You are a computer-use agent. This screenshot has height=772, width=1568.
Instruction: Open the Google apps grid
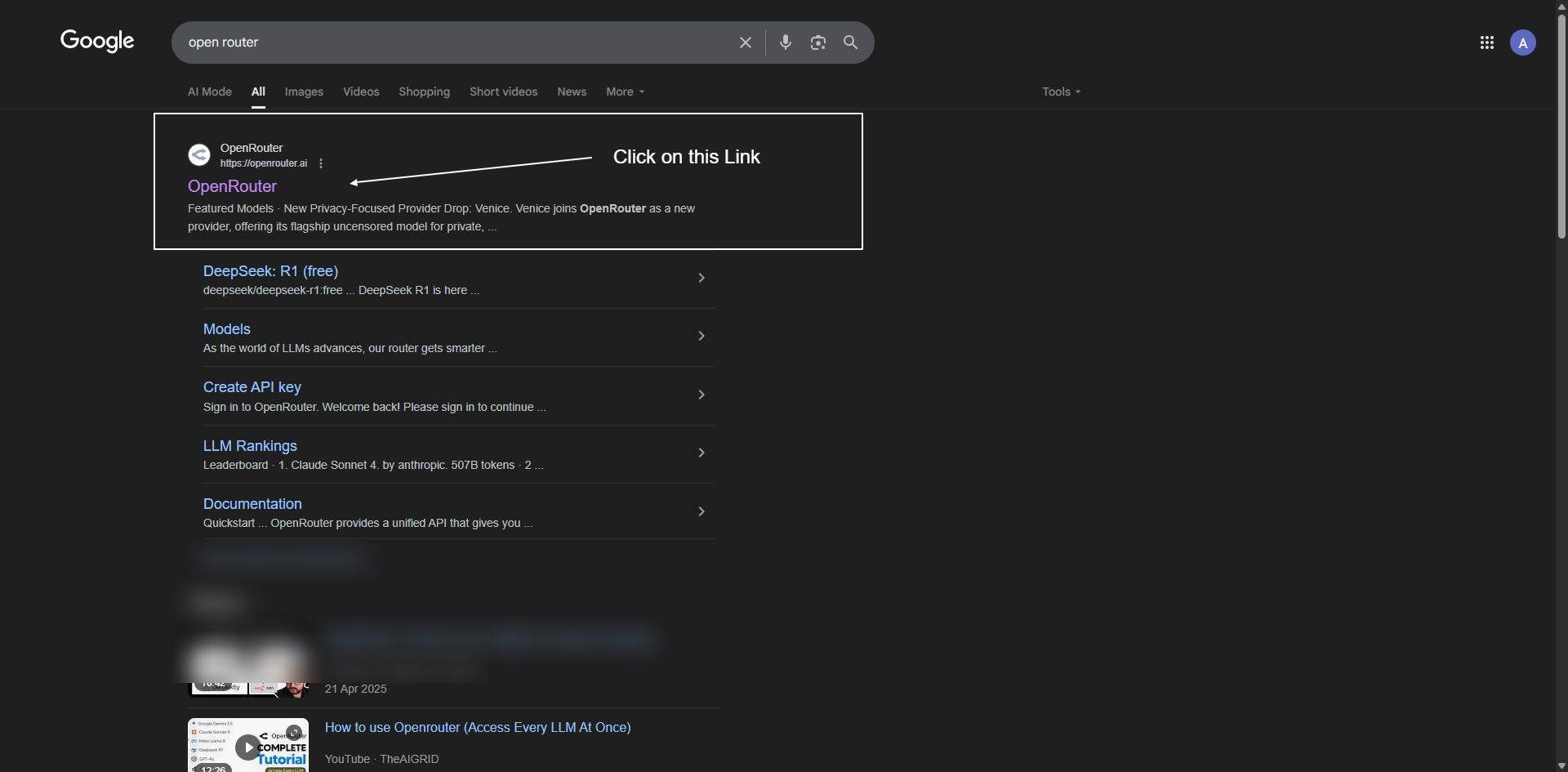coord(1487,42)
